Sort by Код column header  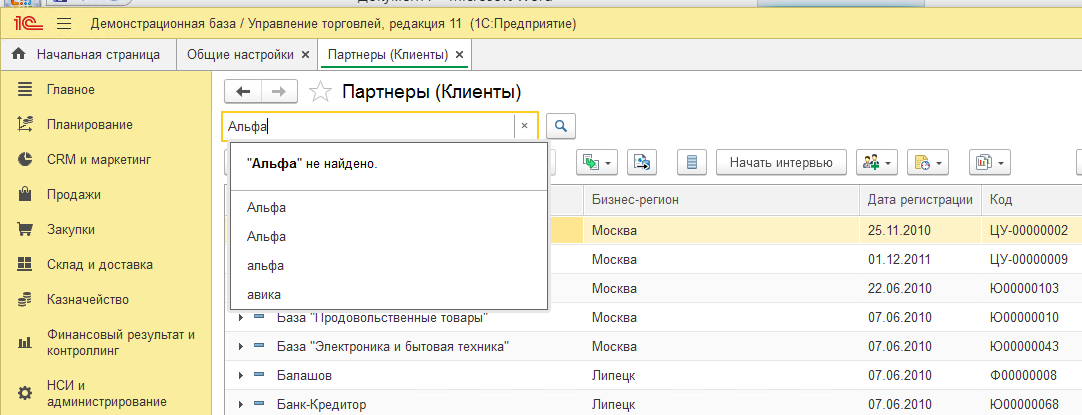tap(1031, 200)
